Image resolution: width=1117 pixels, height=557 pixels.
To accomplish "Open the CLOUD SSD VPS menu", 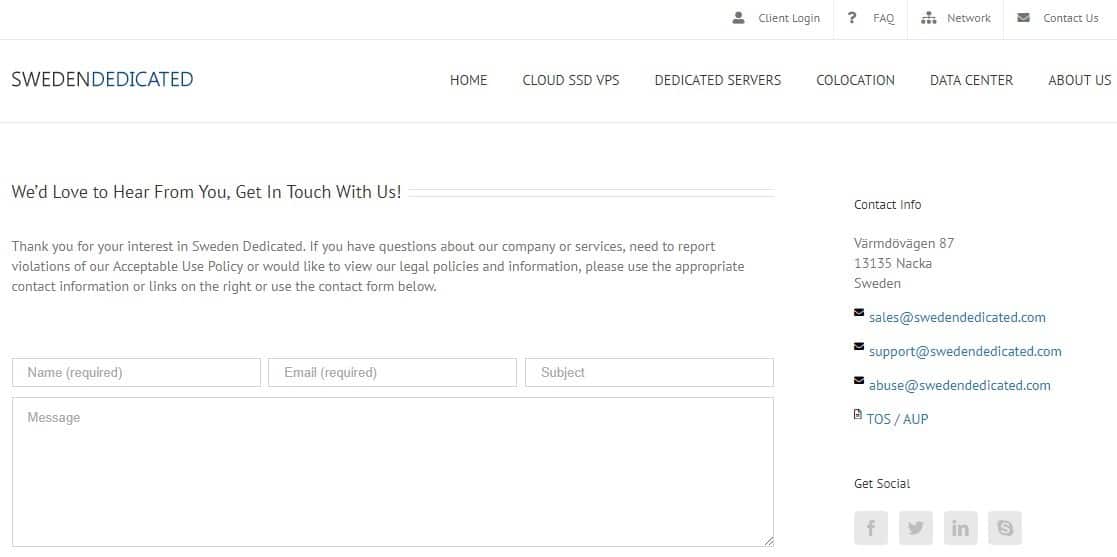I will tap(571, 80).
